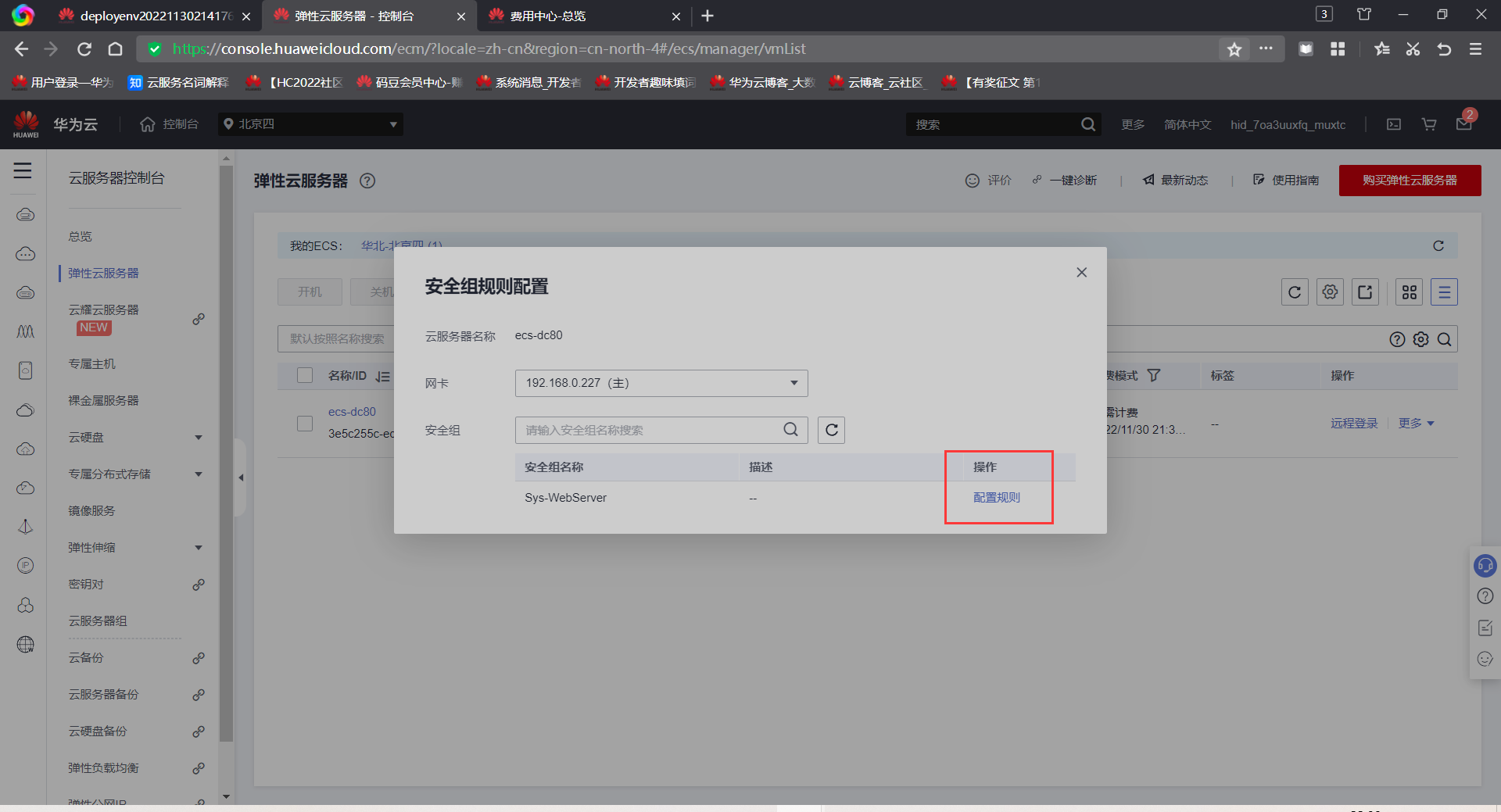This screenshot has height=812, width=1501.
Task: Click the floating feedback edit icon
Action: 1485,628
